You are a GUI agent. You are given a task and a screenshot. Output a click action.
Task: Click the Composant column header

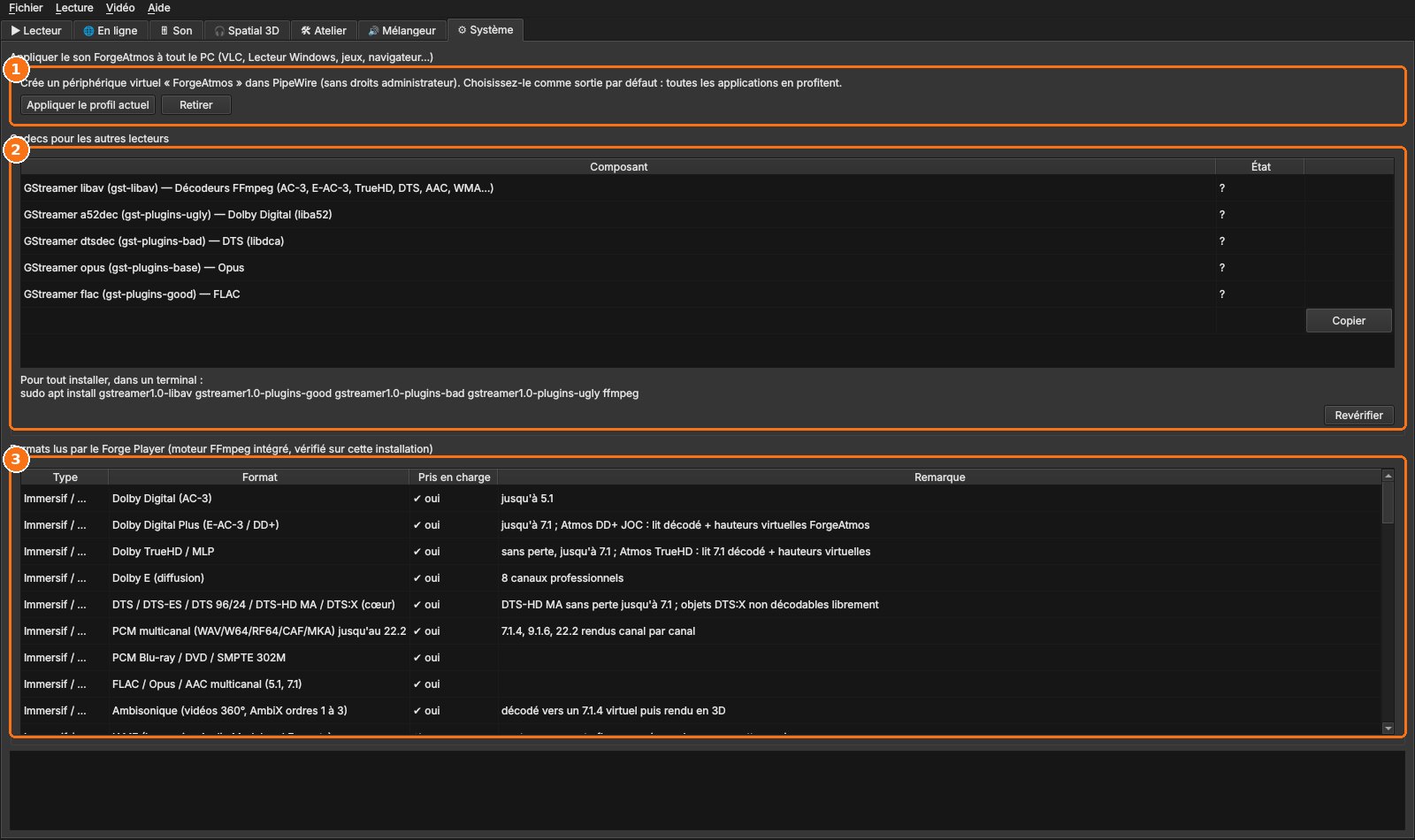tap(618, 167)
